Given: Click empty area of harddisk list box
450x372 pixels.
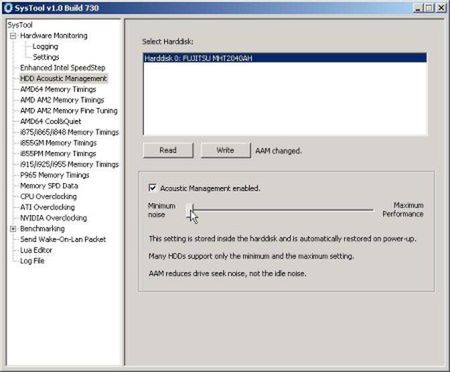Looking at the screenshot, I should 285,98.
